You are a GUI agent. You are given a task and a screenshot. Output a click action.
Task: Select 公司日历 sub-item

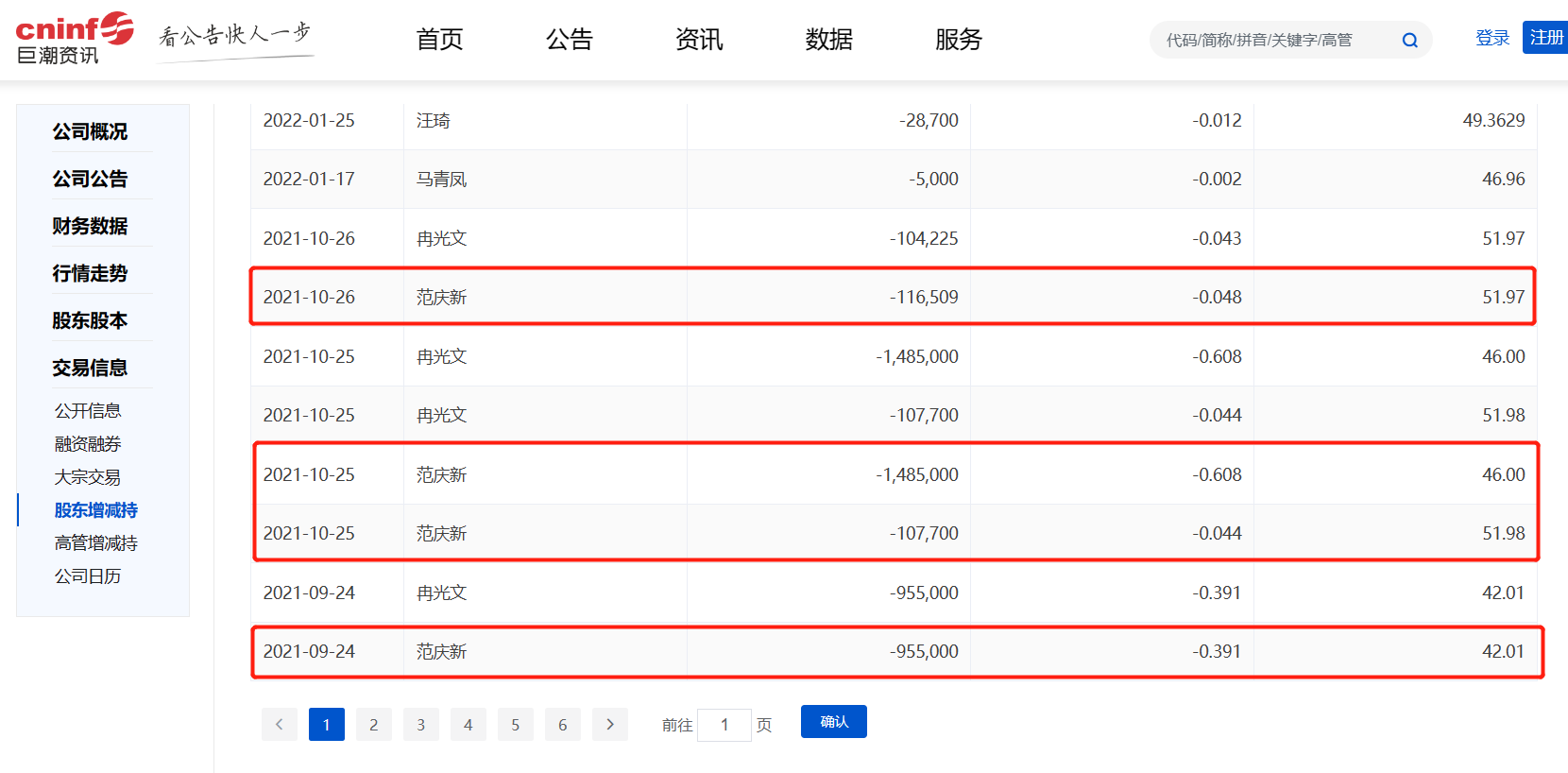[x=88, y=576]
